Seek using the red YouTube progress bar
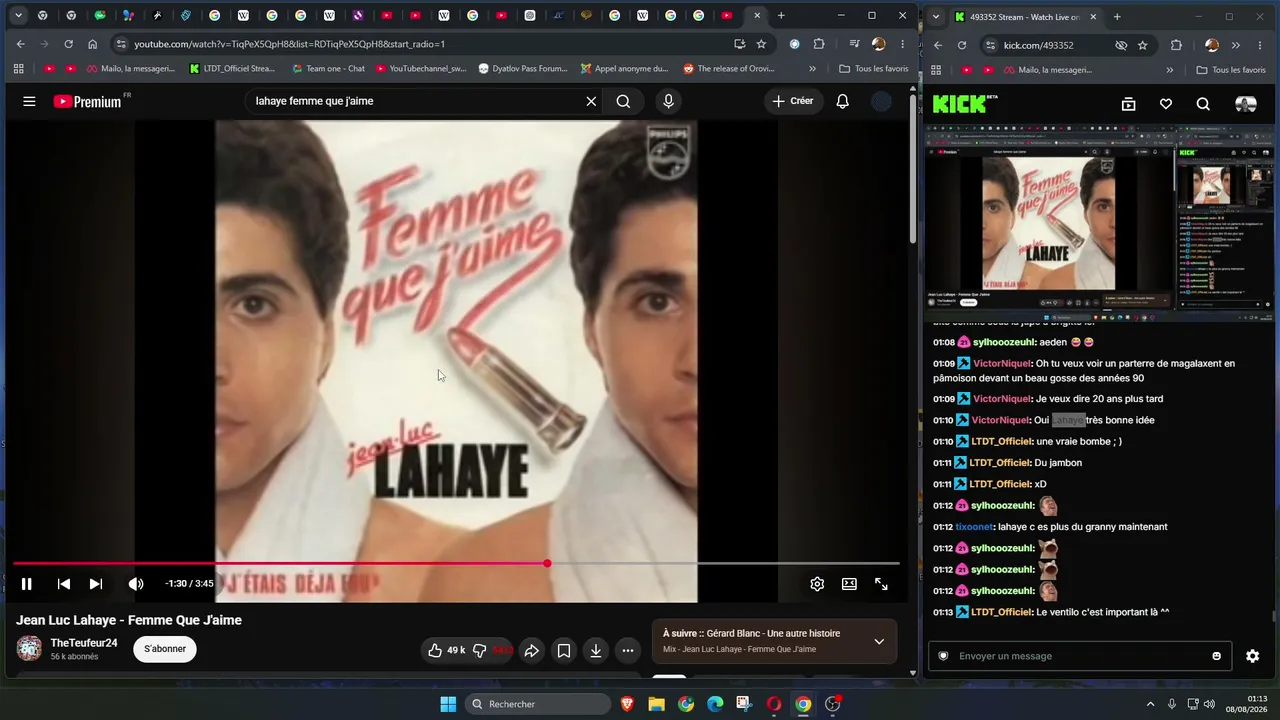The image size is (1280, 720). click(x=456, y=563)
